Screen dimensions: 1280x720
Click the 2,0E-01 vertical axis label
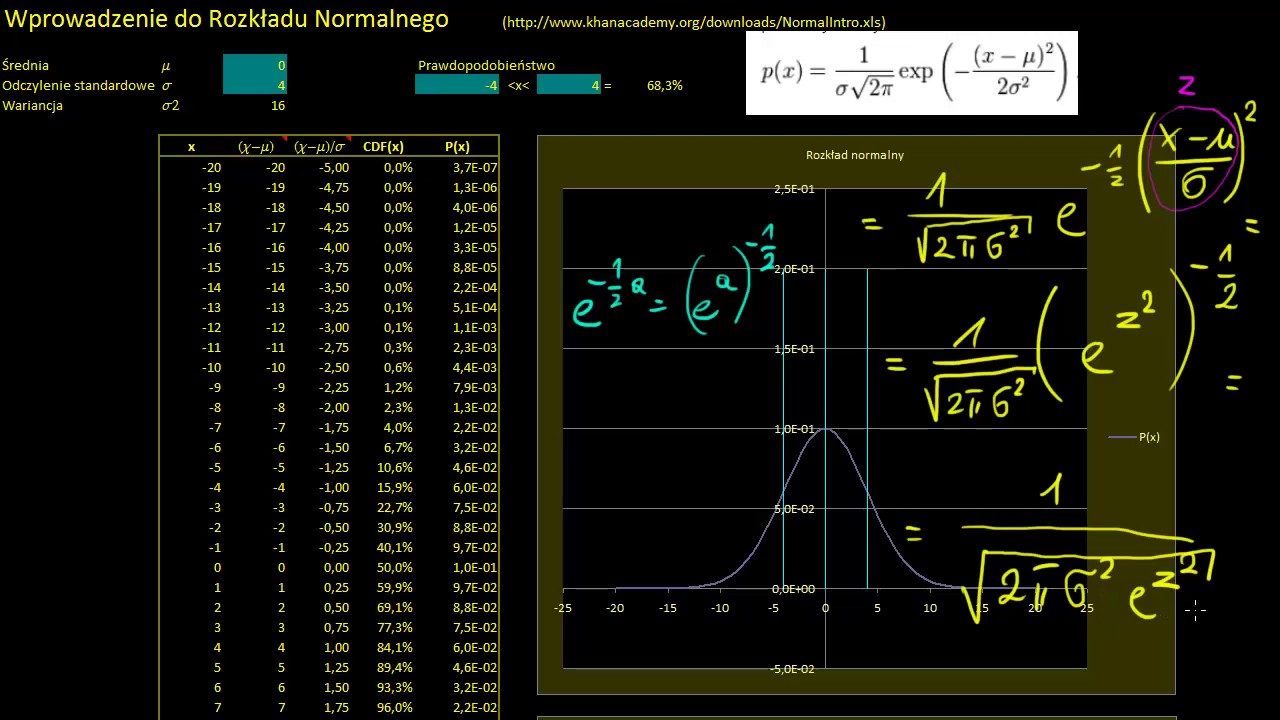pyautogui.click(x=793, y=269)
